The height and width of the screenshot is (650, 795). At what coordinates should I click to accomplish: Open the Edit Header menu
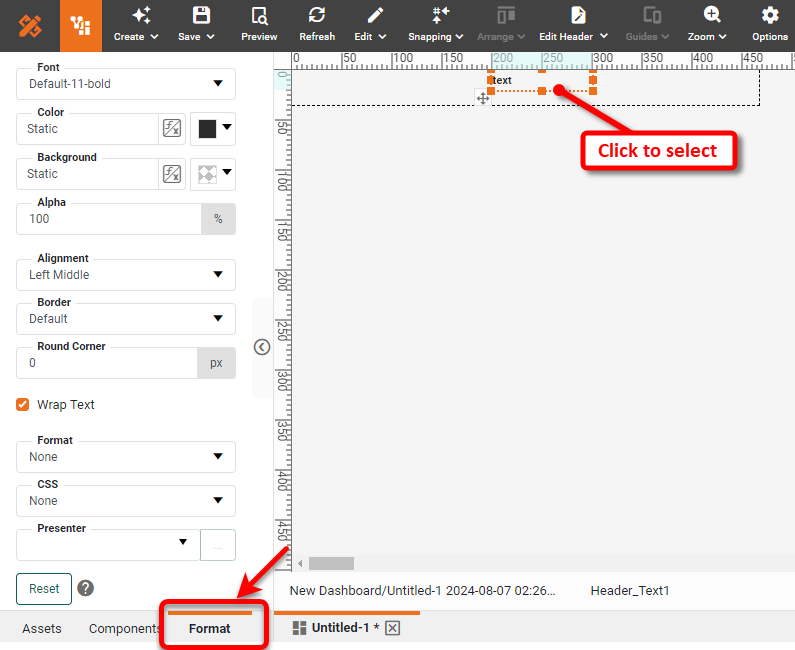click(573, 24)
